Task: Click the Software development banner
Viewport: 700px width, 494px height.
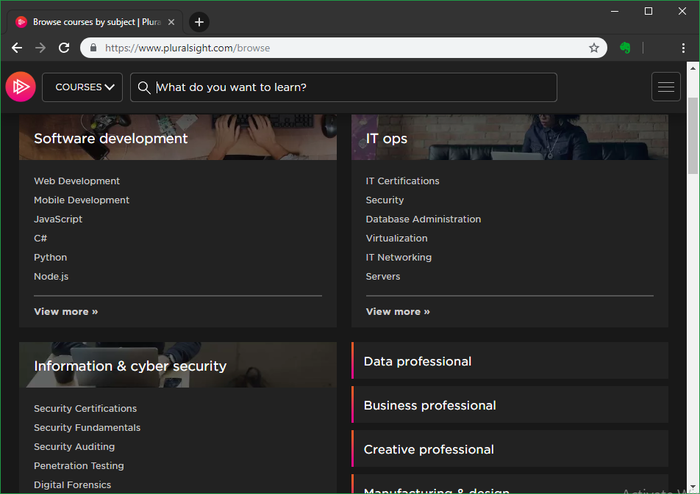Action: pos(178,137)
